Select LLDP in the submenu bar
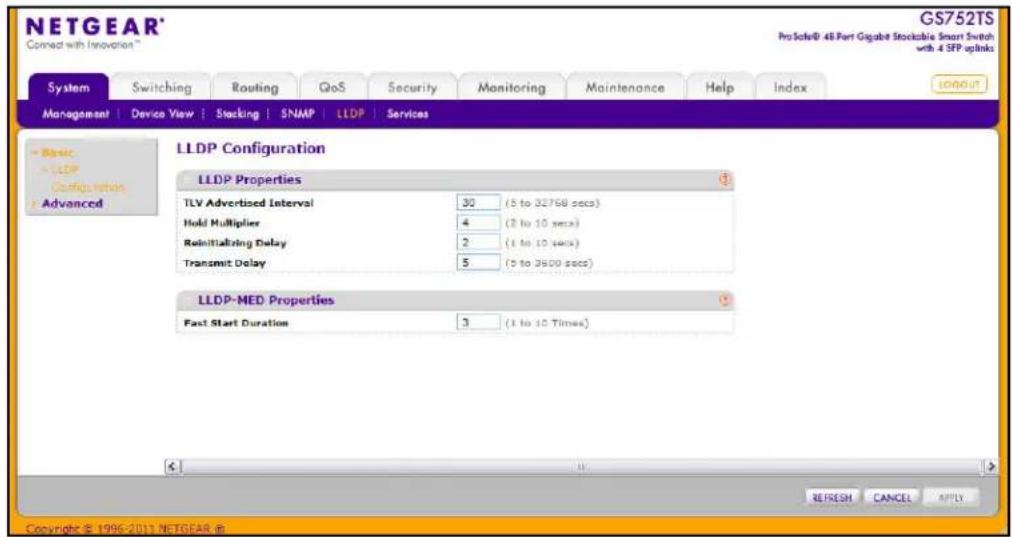 (x=351, y=114)
